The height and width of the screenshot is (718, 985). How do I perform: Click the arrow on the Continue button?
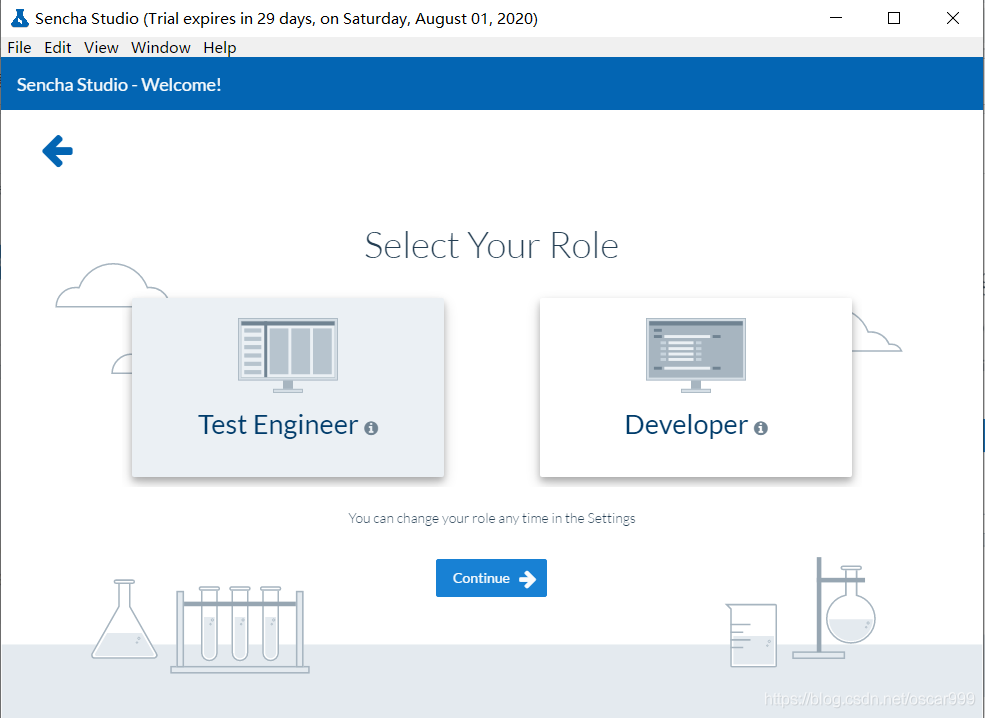tap(528, 579)
